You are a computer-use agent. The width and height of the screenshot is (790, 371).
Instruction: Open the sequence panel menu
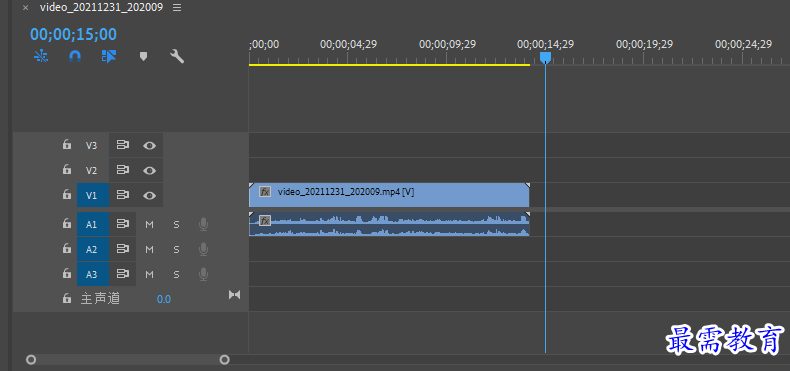pyautogui.click(x=177, y=8)
